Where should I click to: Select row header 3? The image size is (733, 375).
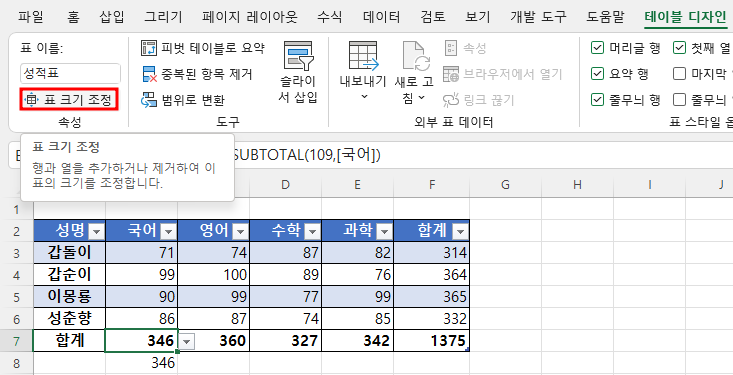click(x=16, y=253)
